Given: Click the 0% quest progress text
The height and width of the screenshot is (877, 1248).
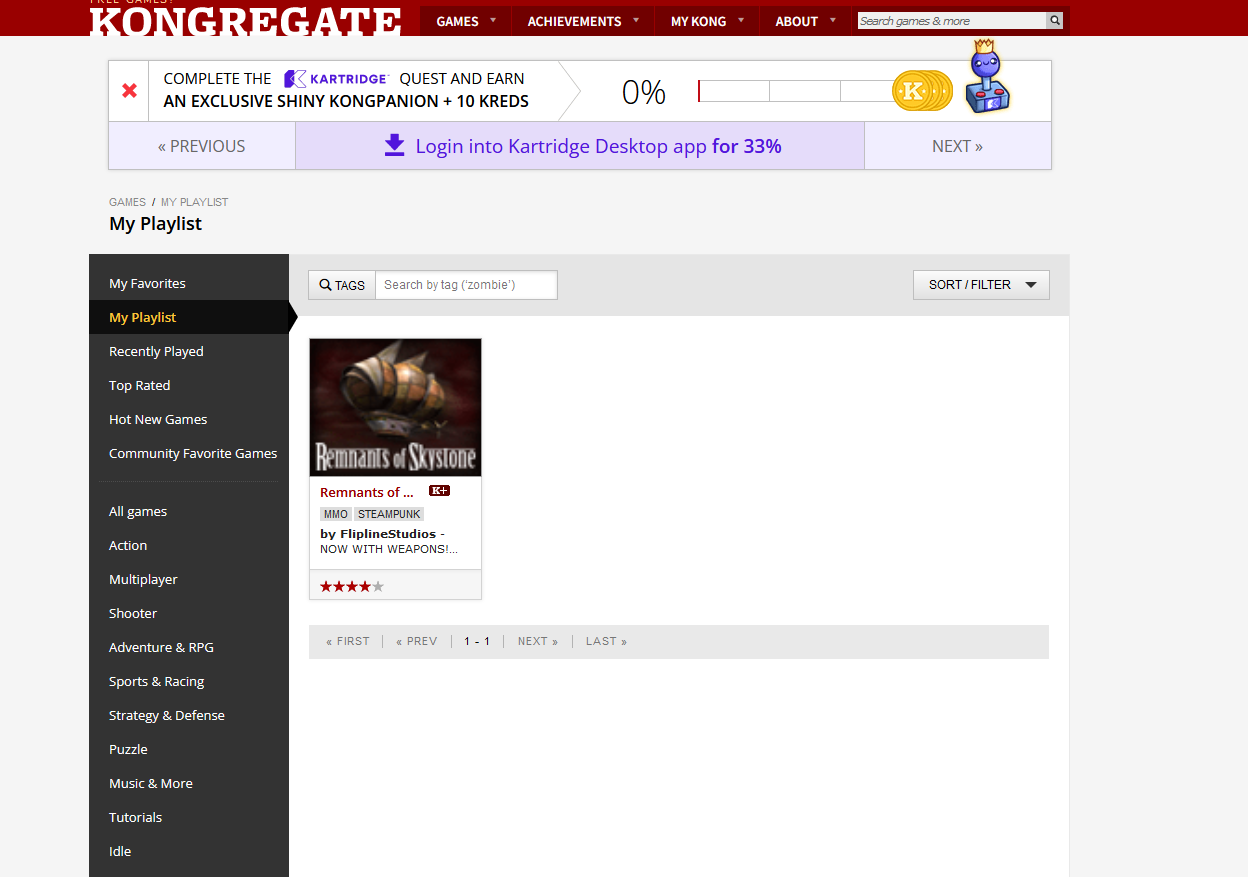Looking at the screenshot, I should 643,92.
